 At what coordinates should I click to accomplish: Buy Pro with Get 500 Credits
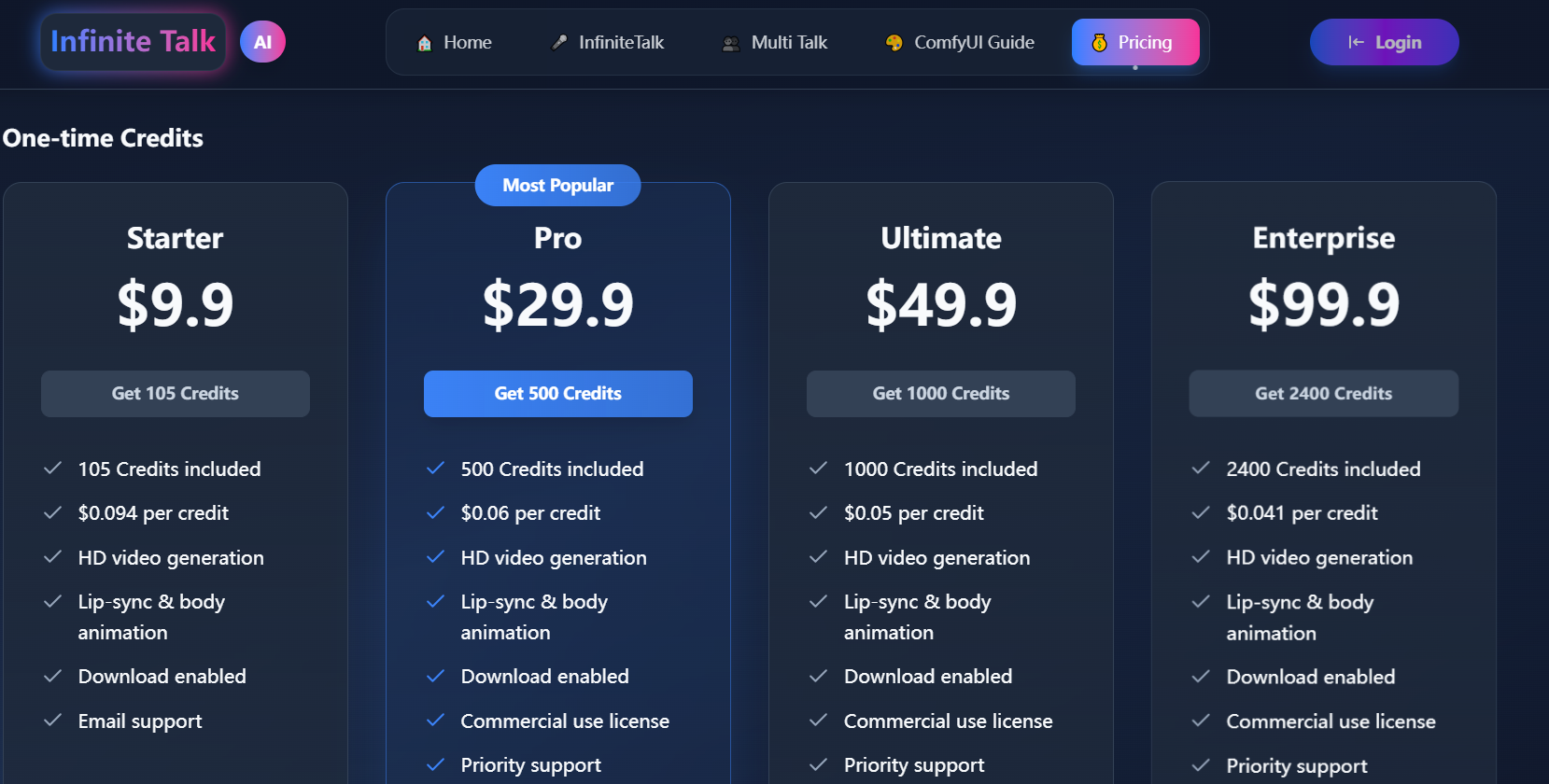[558, 394]
